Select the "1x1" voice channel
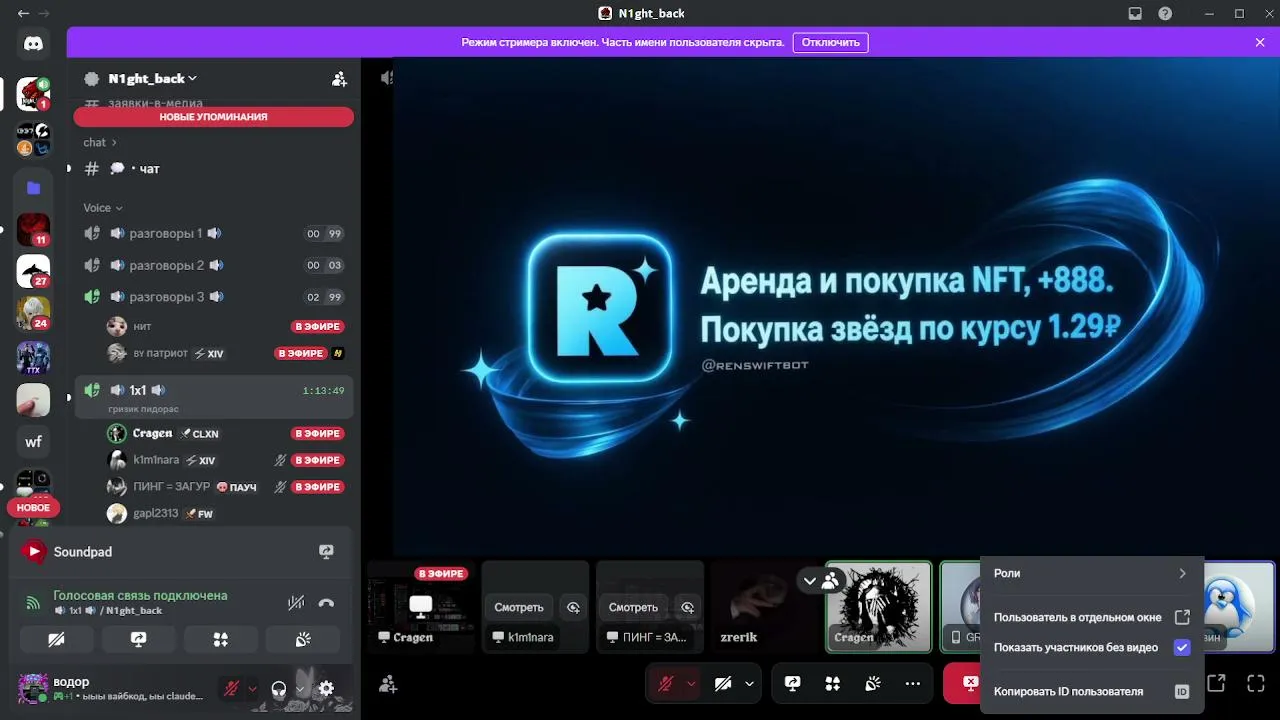 tap(214, 397)
